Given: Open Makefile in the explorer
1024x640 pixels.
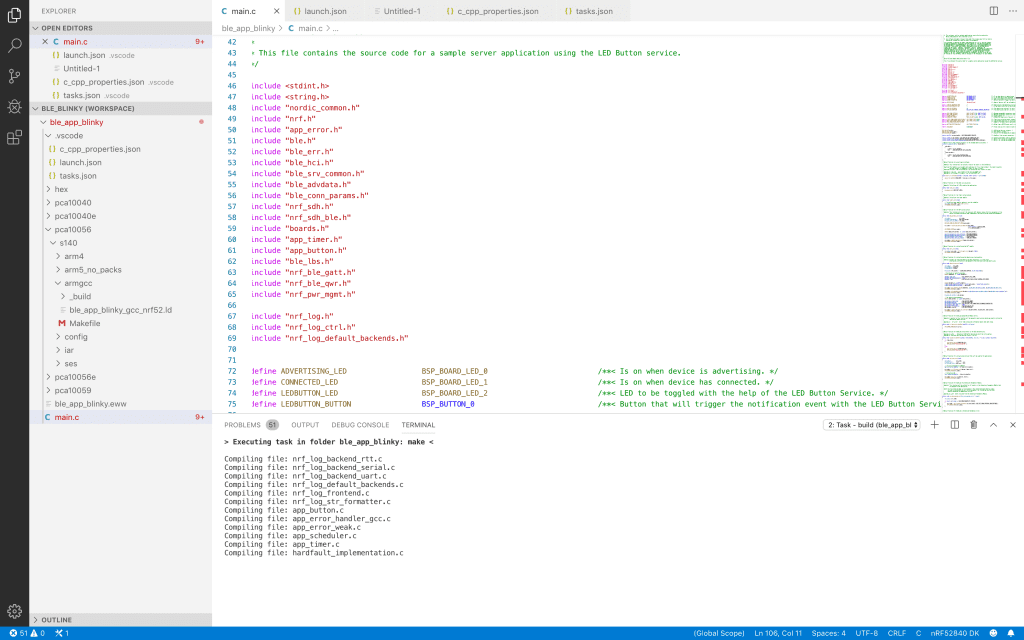Looking at the screenshot, I should pos(85,323).
